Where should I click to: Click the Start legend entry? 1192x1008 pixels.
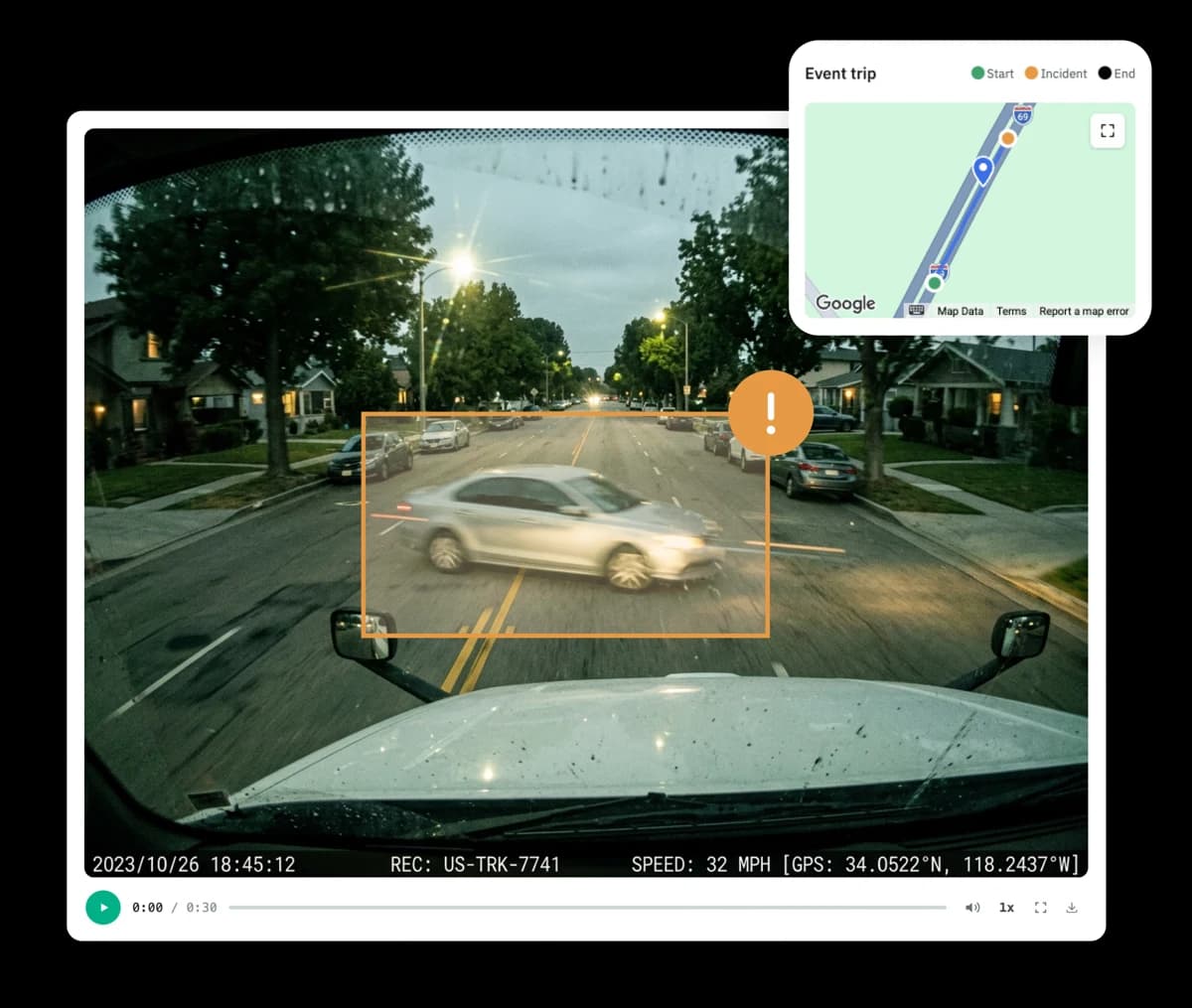click(992, 73)
